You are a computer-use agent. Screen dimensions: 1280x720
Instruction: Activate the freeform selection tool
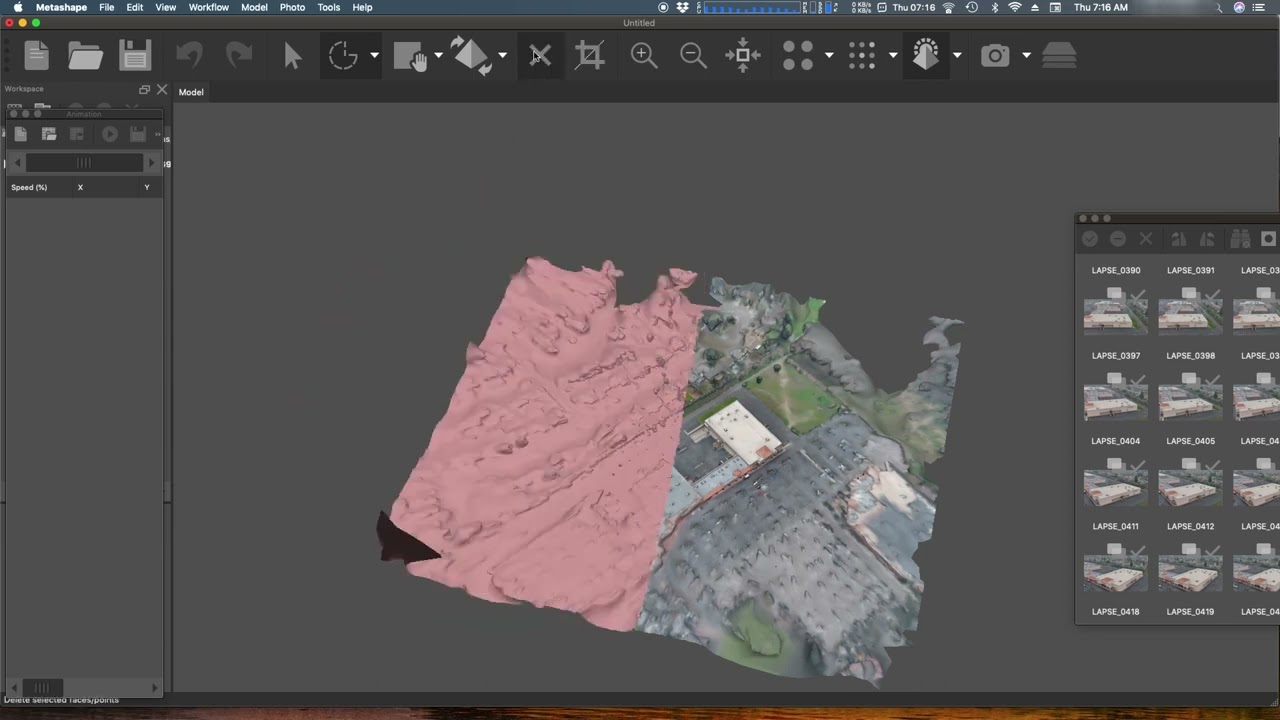tap(343, 55)
